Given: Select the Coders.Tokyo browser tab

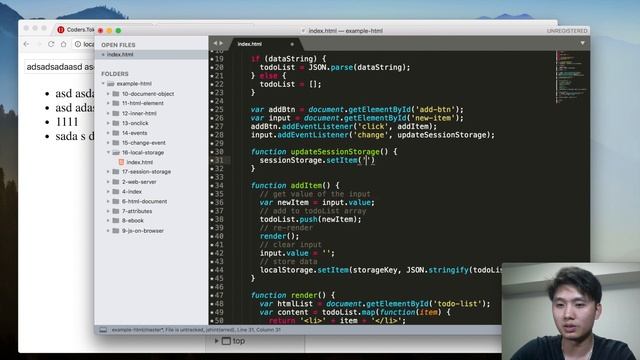Looking at the screenshot, I should (x=76, y=29).
